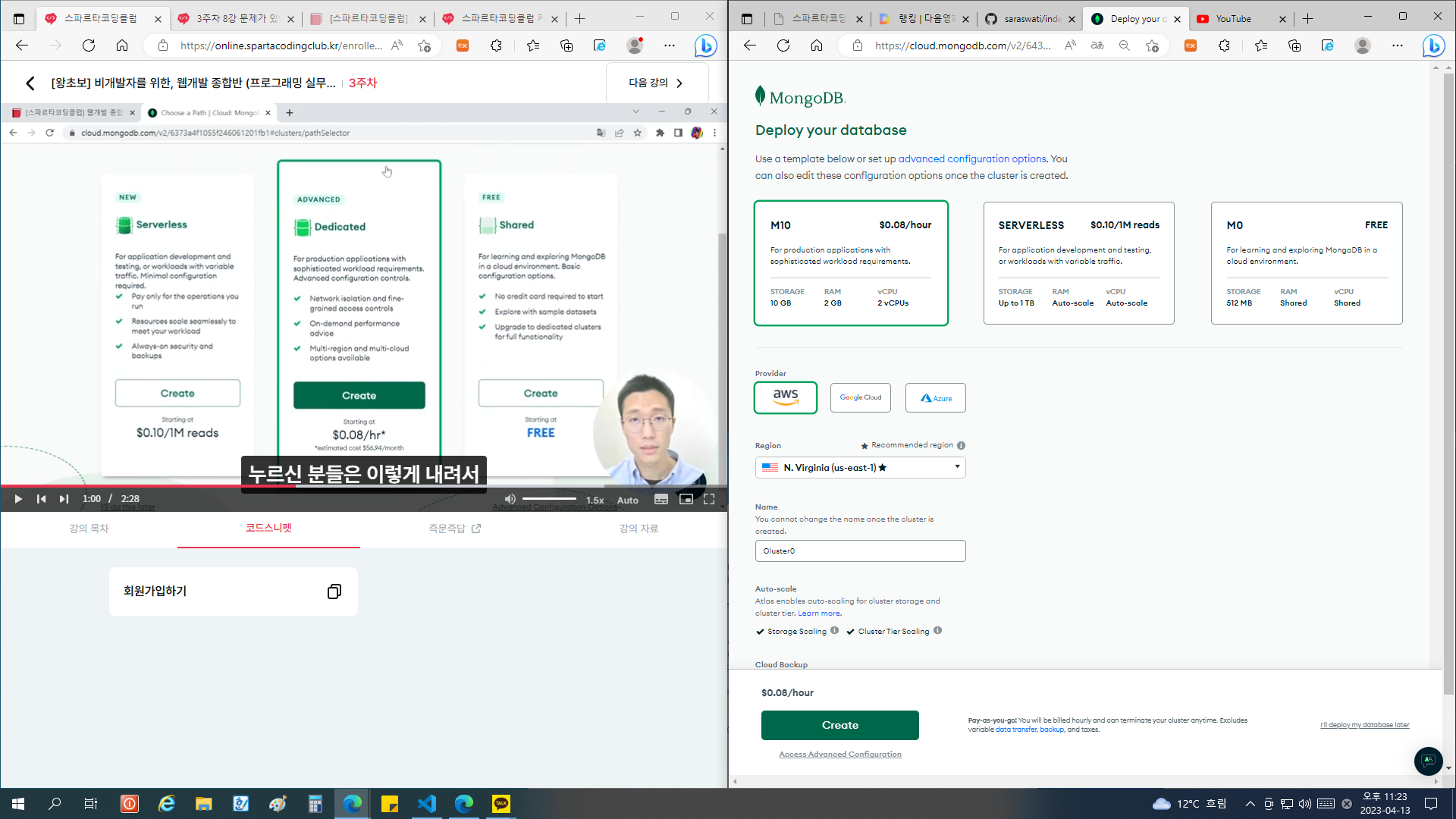The image size is (1456, 819).
Task: Open Bing chat in right browser
Action: pos(1433,45)
